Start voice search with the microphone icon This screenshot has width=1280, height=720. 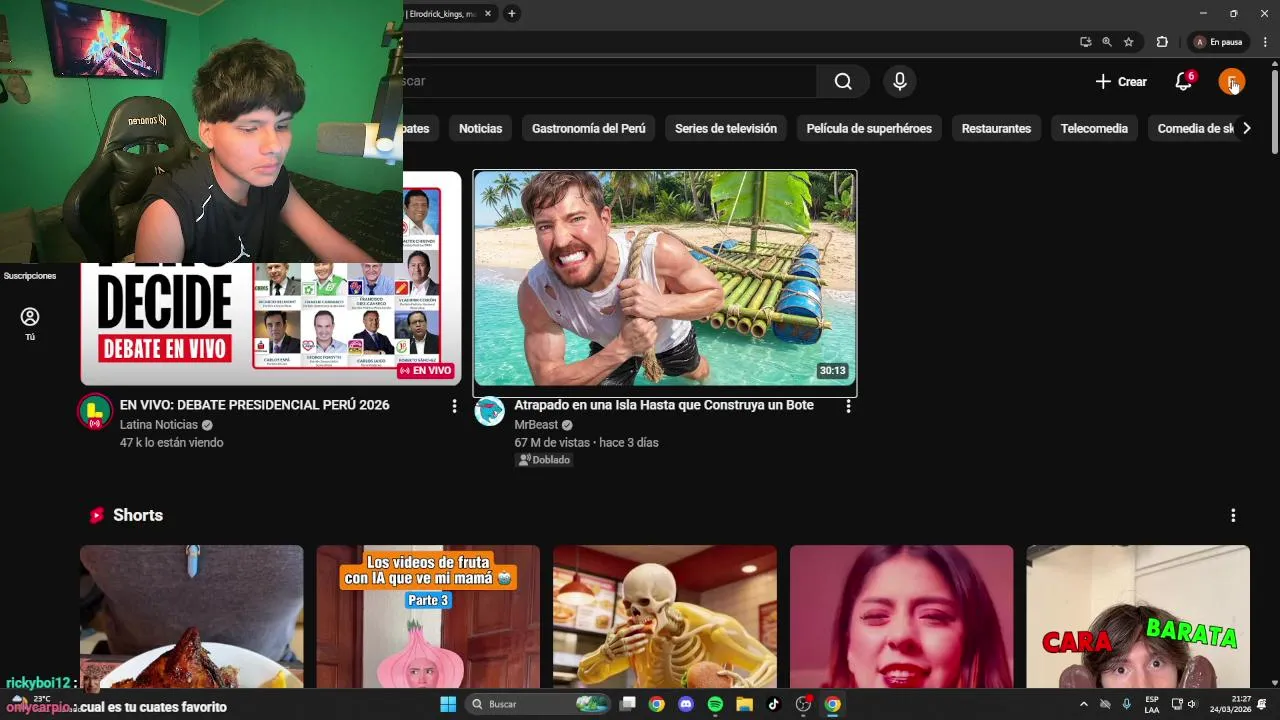point(900,82)
